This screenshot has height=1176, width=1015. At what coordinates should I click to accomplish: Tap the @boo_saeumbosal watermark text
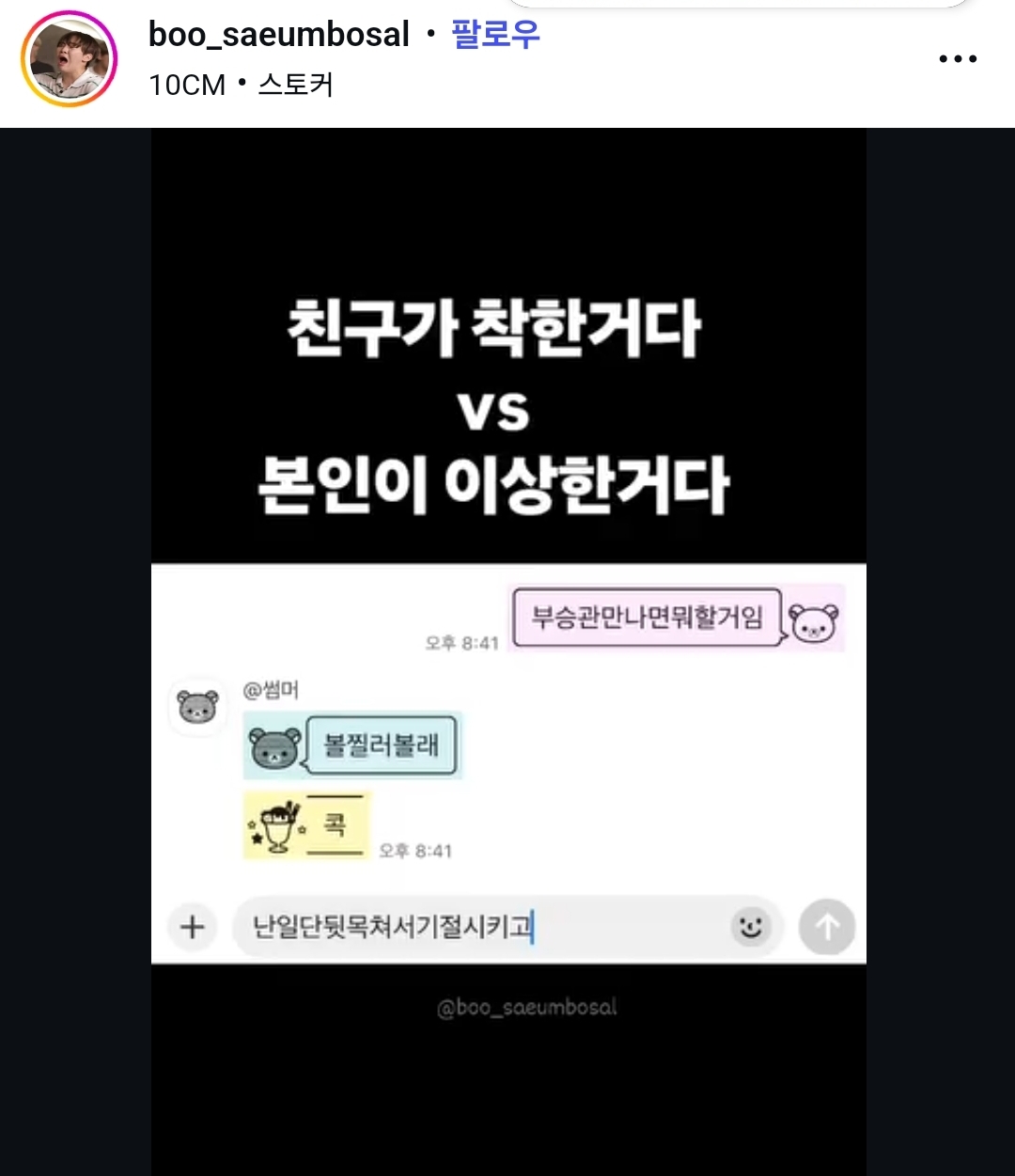(527, 1008)
